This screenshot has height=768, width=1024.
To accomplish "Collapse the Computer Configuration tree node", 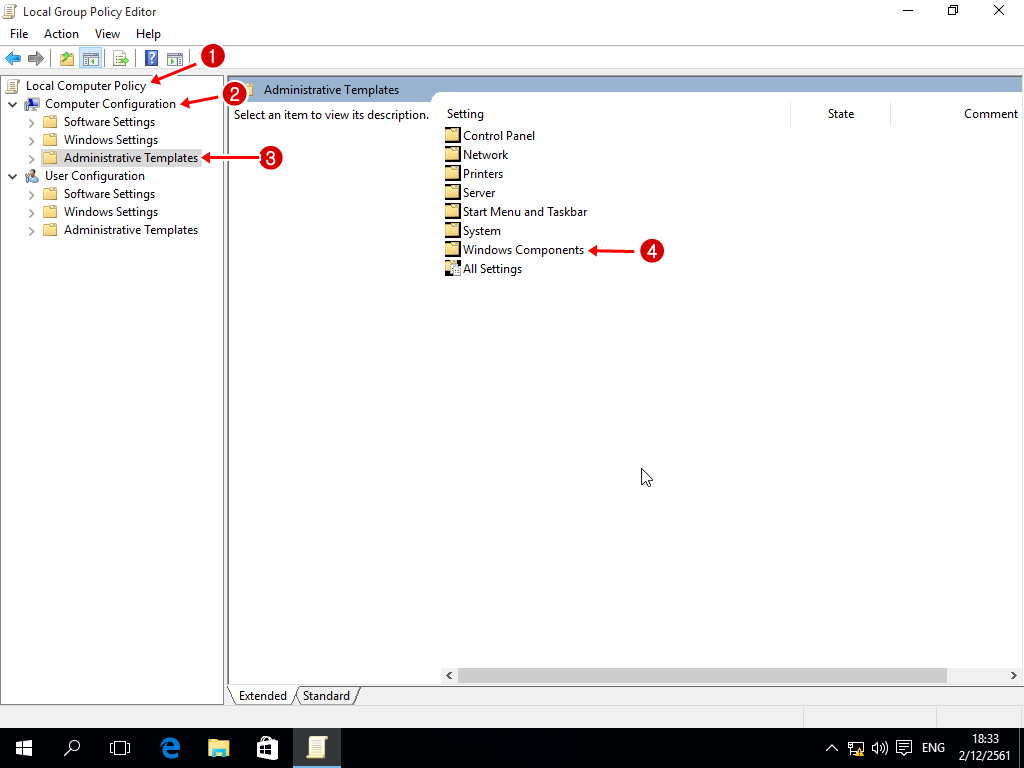I will tap(12, 104).
